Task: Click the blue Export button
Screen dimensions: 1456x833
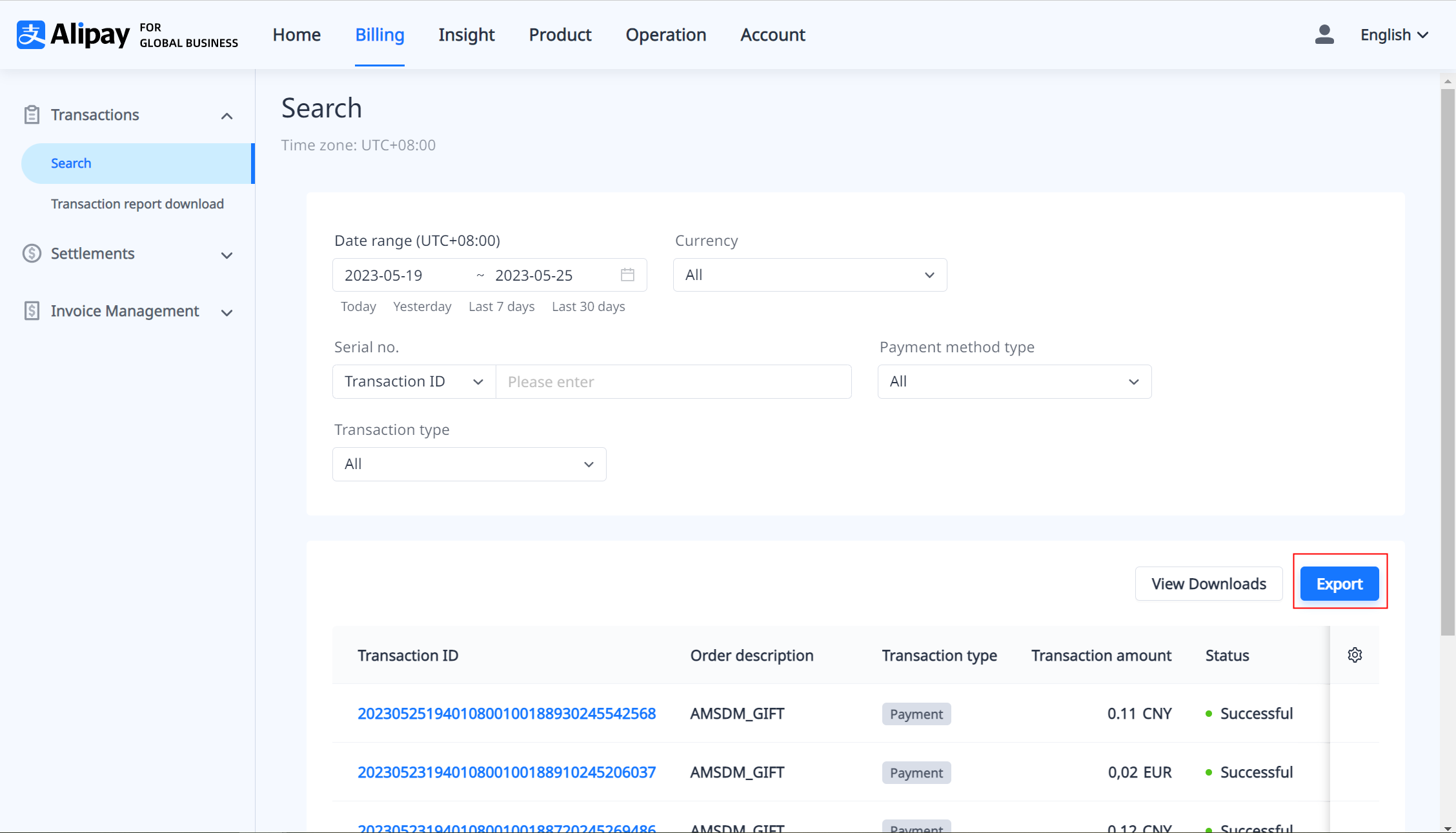Action: click(1339, 584)
